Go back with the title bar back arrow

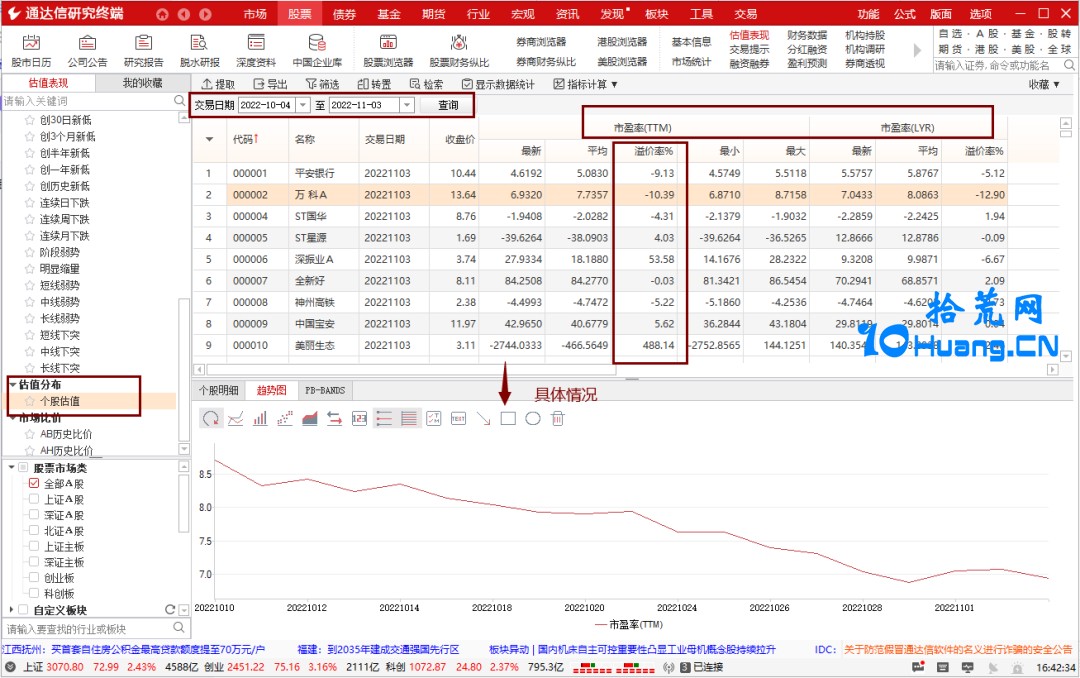click(184, 14)
